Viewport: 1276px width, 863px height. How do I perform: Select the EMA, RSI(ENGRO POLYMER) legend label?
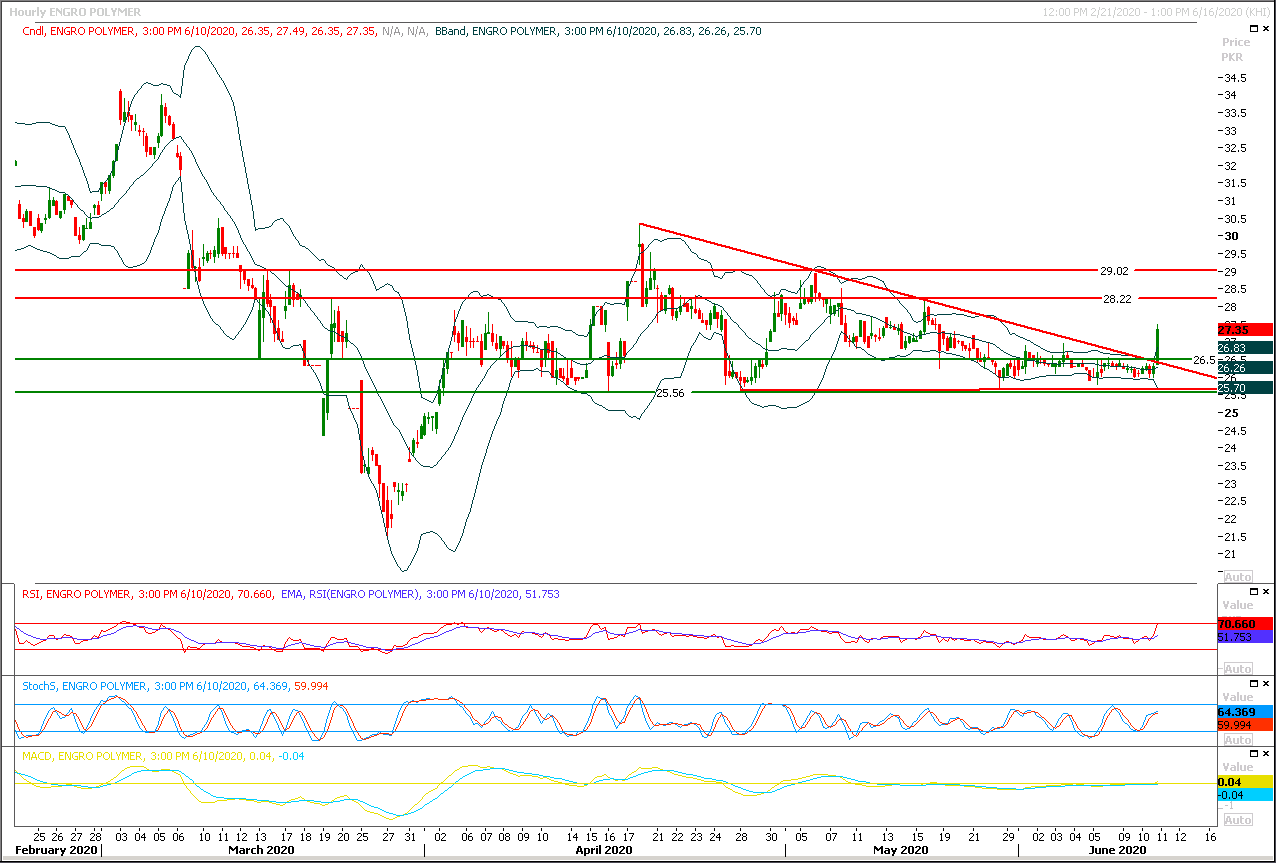(419, 594)
